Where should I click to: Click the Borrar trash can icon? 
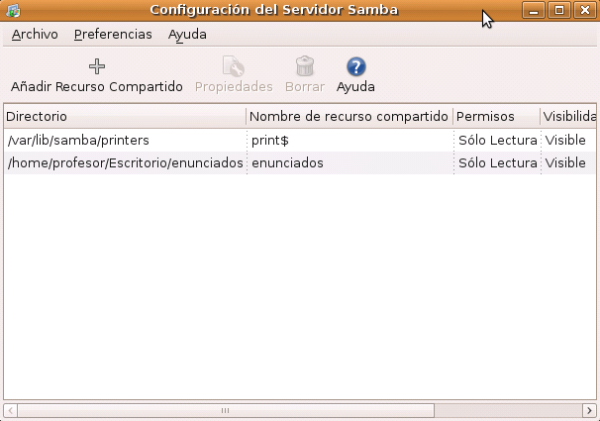click(x=305, y=67)
